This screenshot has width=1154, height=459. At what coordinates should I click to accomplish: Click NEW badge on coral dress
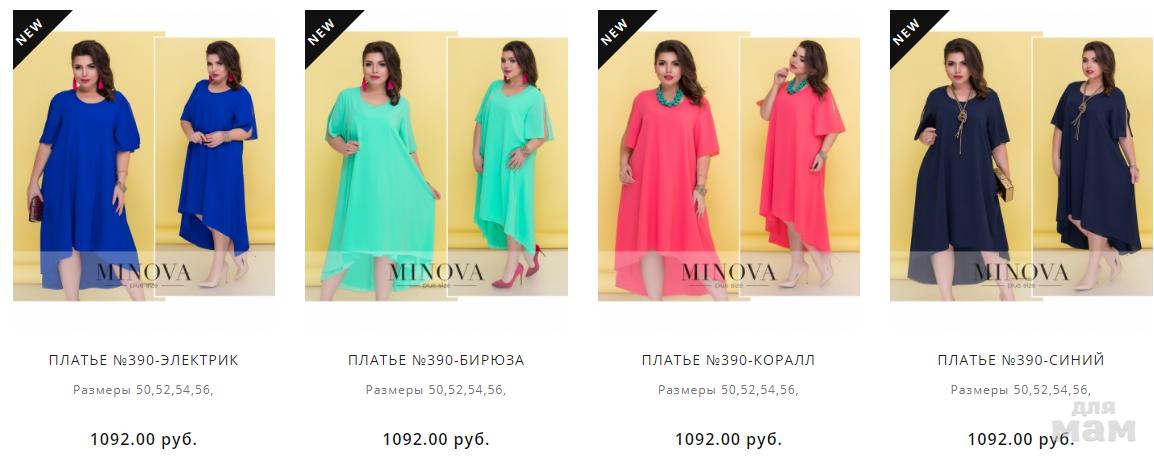[617, 31]
